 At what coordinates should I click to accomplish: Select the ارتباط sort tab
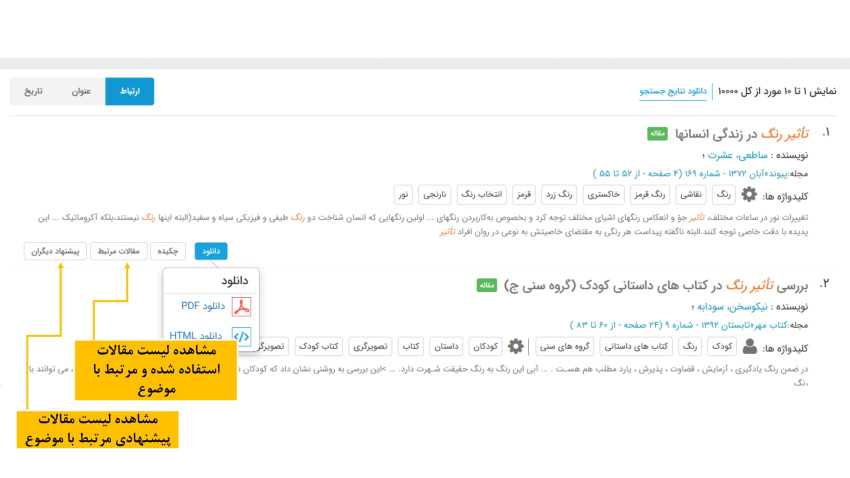130,91
